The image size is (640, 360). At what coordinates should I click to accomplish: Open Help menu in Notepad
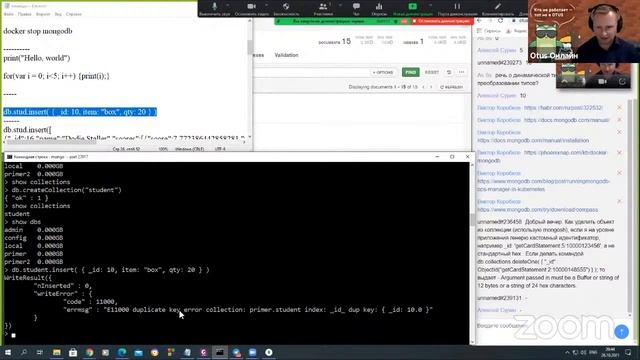[74, 14]
